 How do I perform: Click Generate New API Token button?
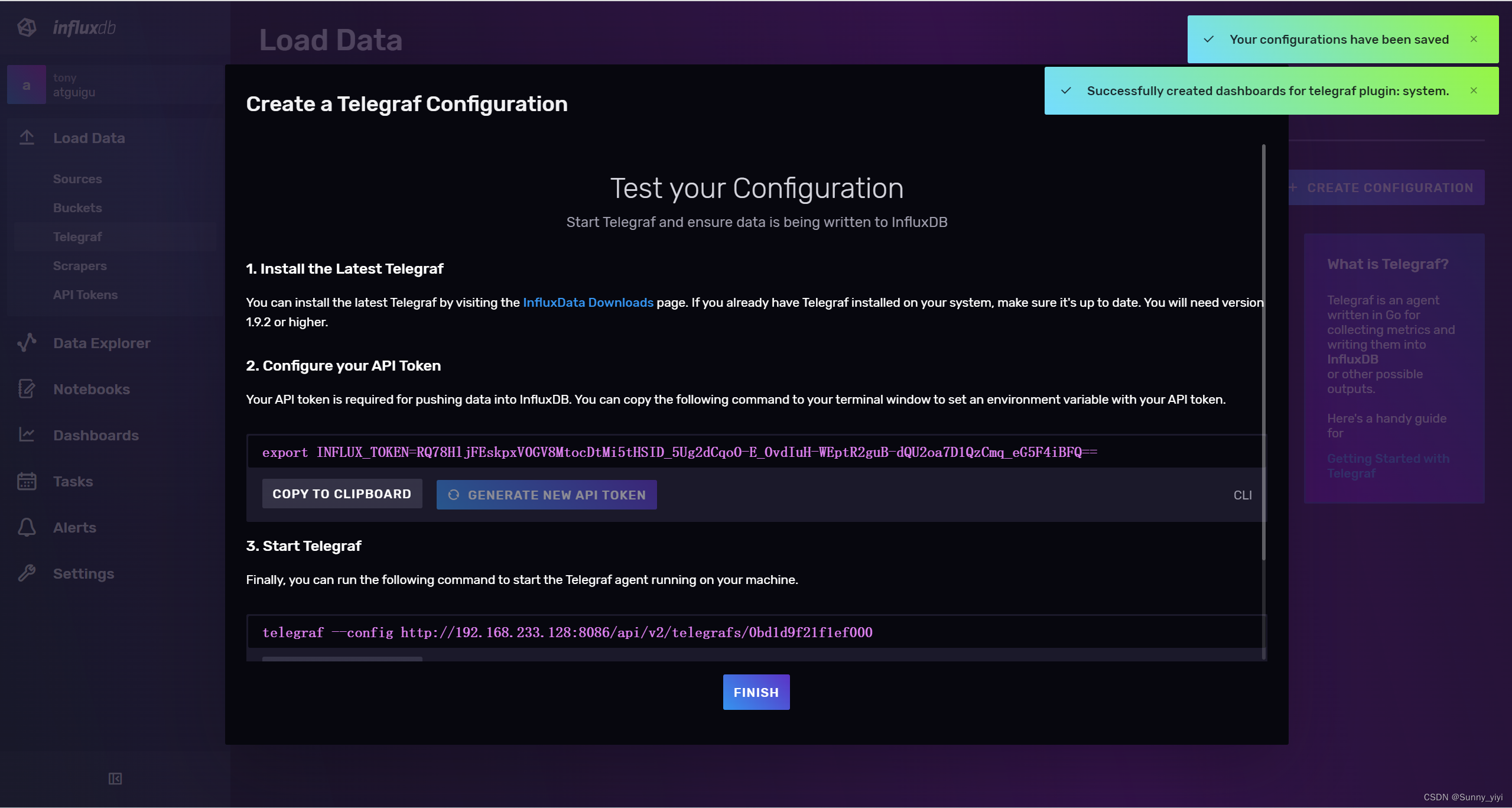tap(547, 495)
